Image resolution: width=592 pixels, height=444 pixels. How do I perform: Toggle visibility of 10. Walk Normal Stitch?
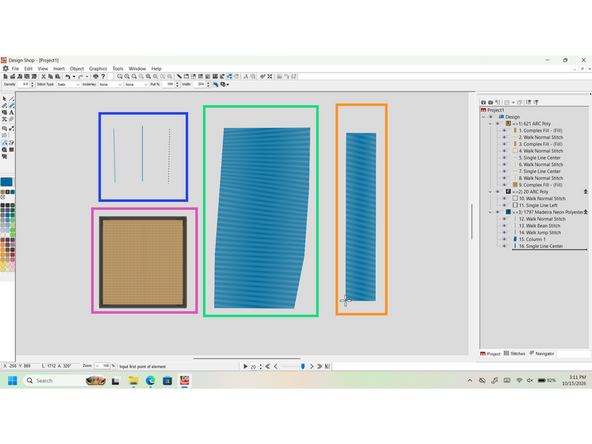[504, 199]
